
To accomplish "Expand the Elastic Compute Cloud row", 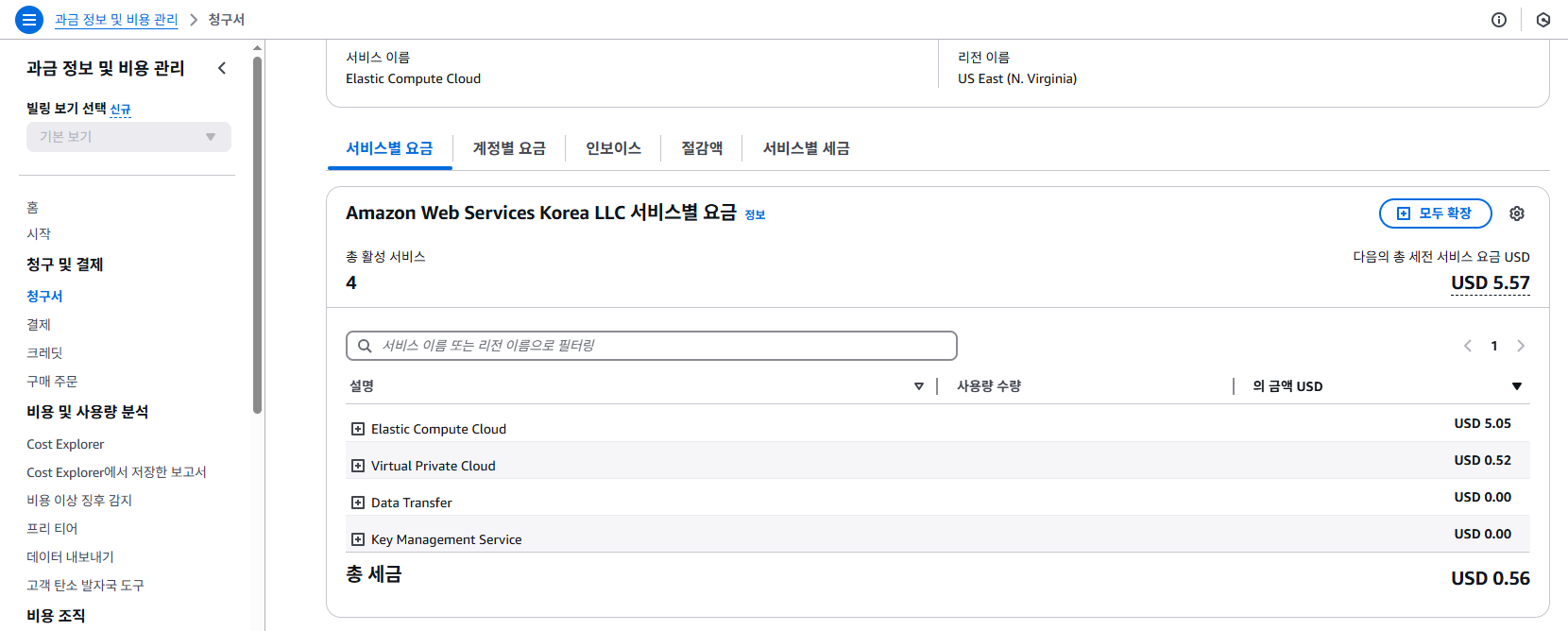I will [x=358, y=429].
